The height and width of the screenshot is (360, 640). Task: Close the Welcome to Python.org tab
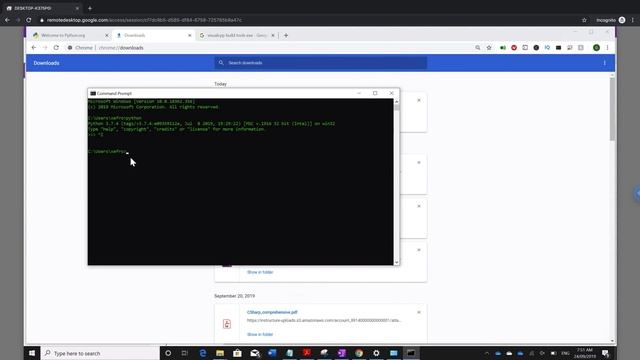(x=107, y=36)
